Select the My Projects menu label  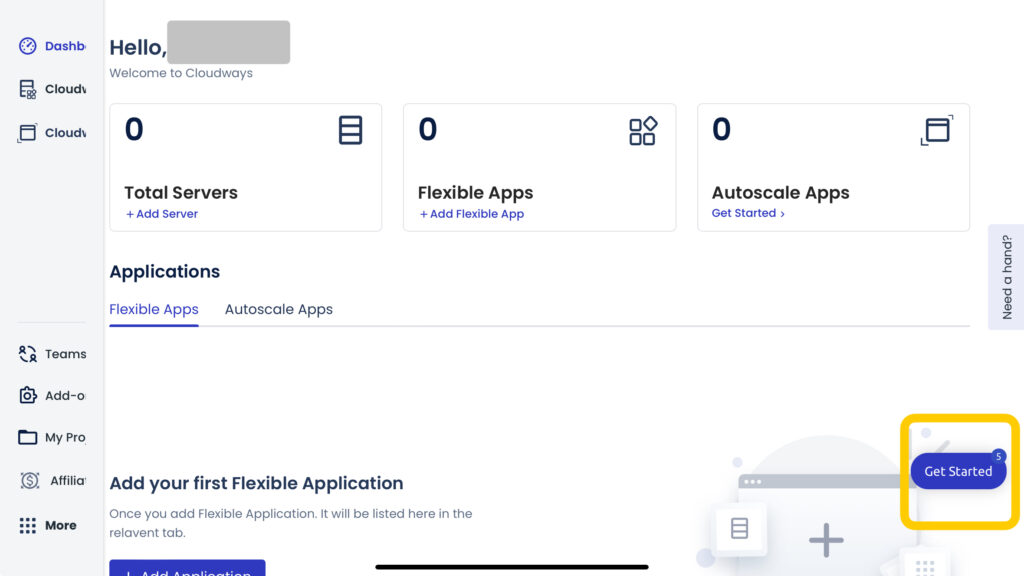(x=65, y=438)
